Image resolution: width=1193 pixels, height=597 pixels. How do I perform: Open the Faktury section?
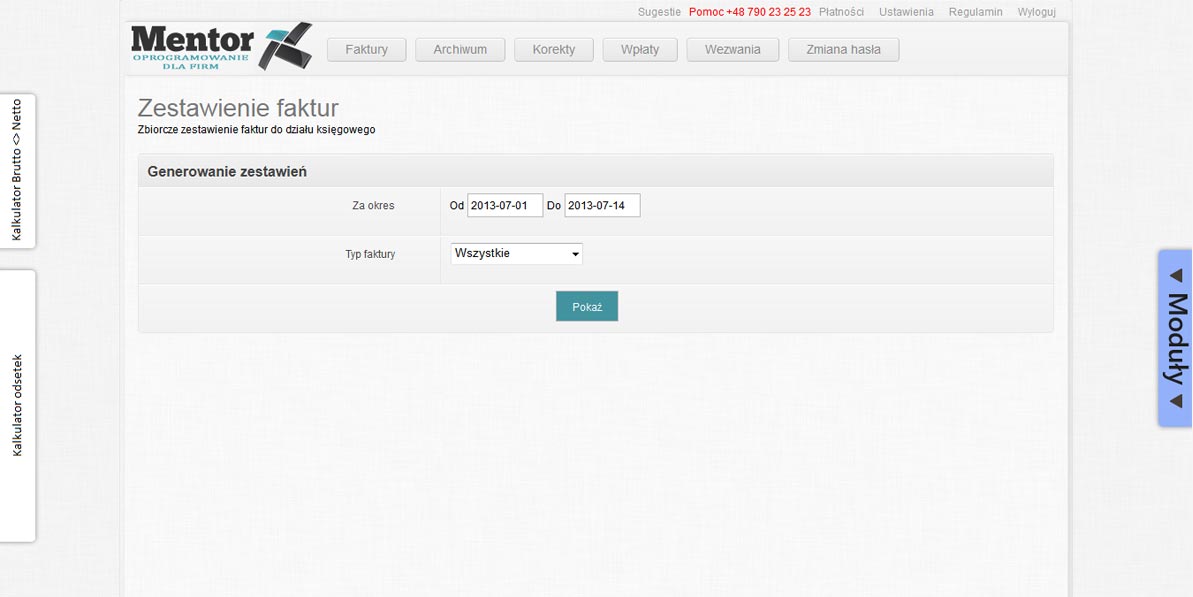366,50
